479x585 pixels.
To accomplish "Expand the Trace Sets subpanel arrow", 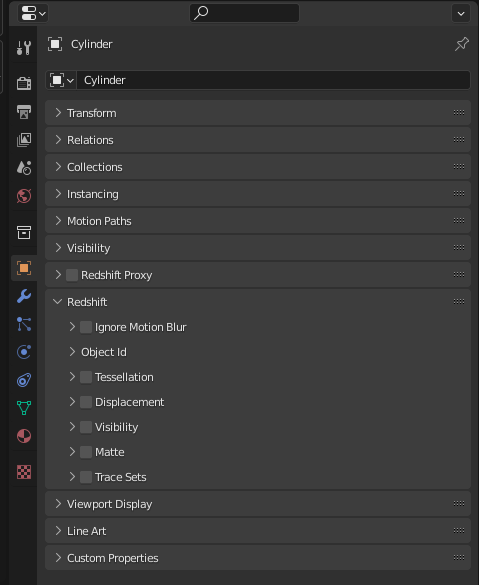I will (72, 477).
